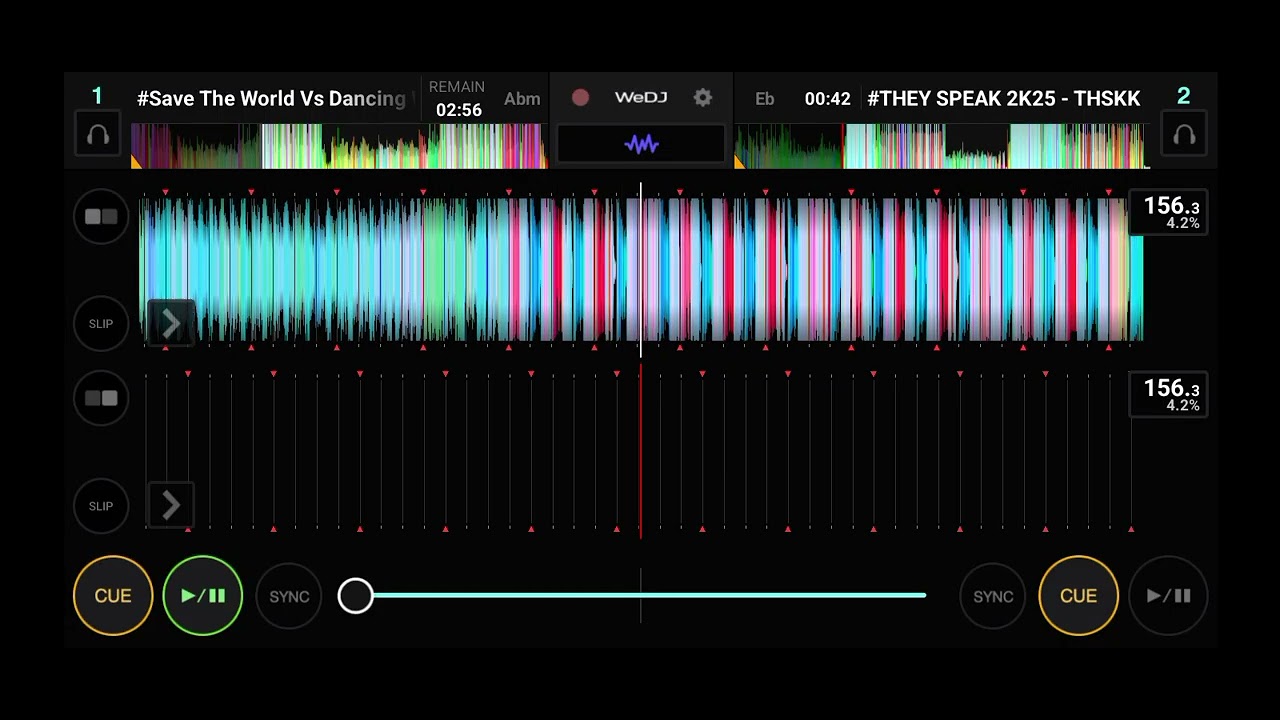
Task: Select deck number 2 label
Action: [1184, 95]
